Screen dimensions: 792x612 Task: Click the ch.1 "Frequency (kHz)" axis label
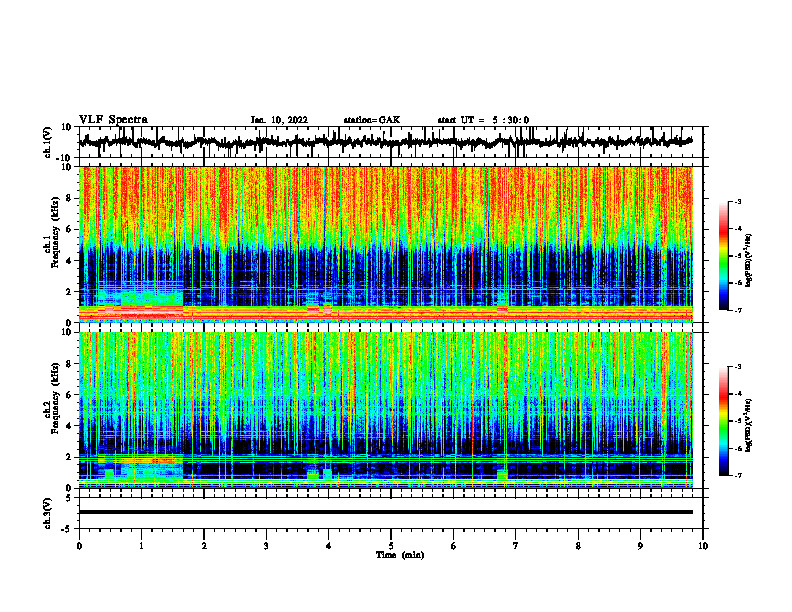54,230
